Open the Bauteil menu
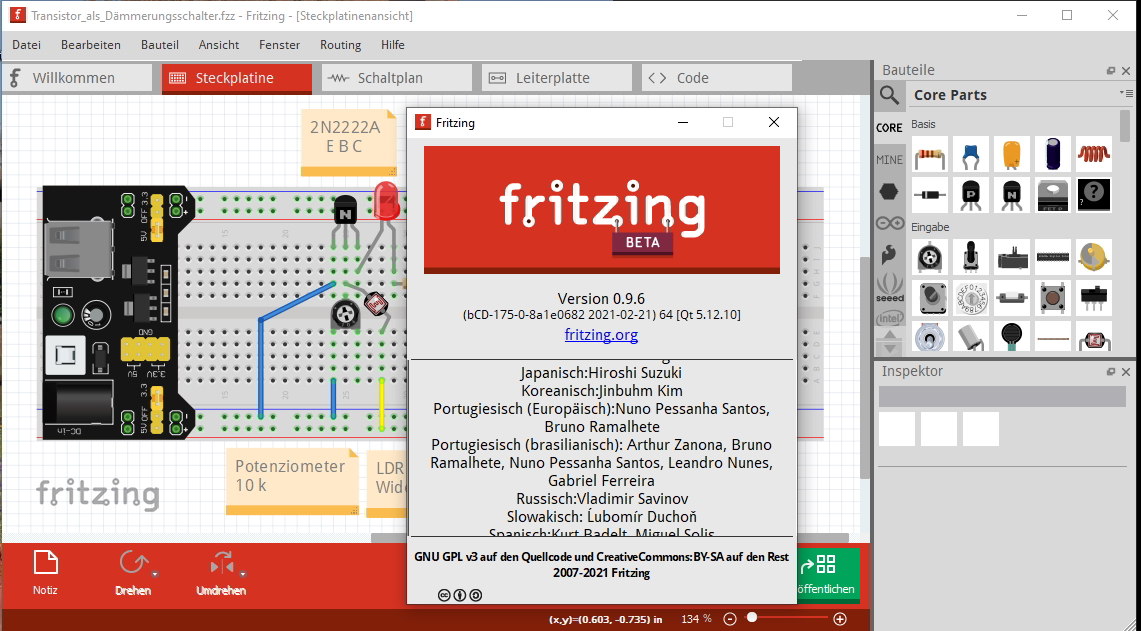 tap(159, 44)
